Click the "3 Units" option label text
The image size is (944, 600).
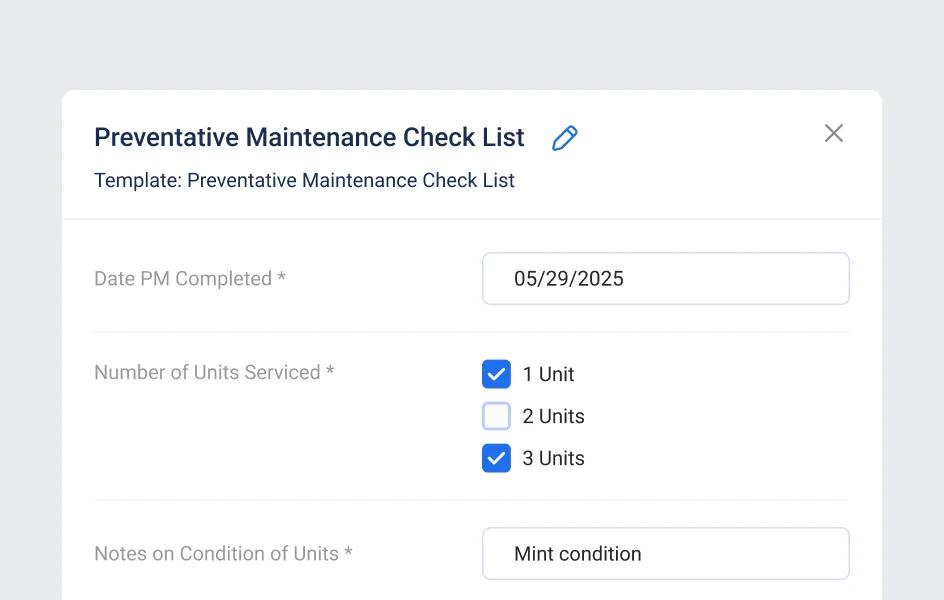point(553,458)
